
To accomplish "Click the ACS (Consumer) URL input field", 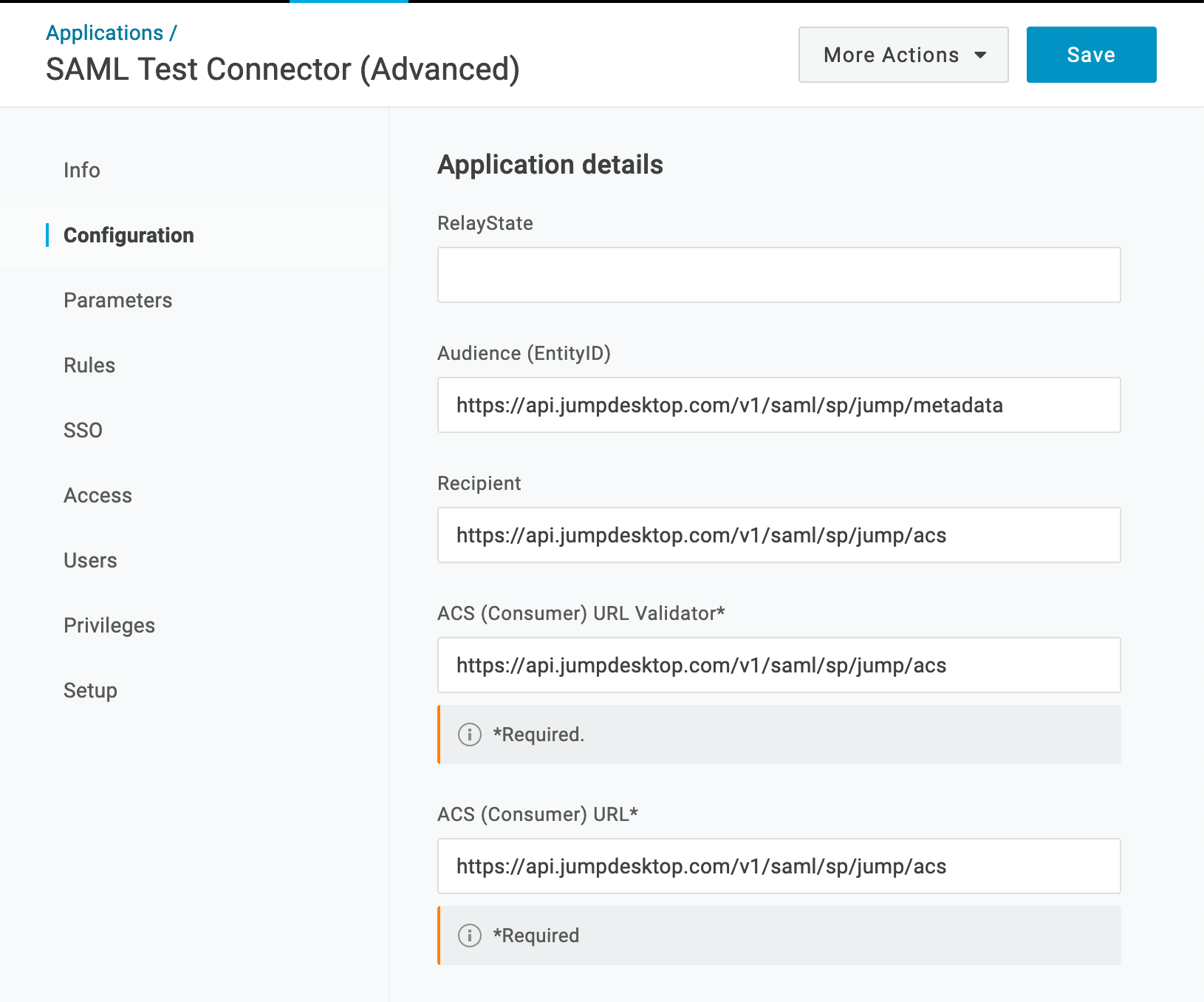I will click(779, 866).
